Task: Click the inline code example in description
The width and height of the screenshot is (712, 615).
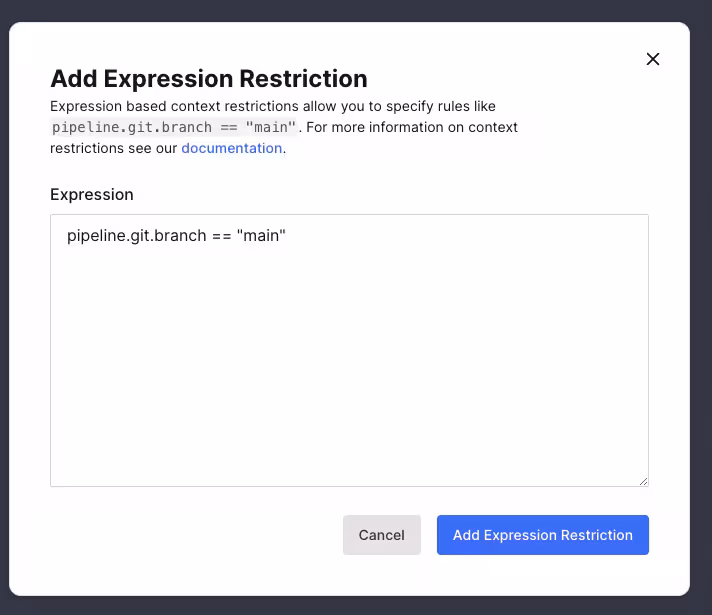Action: tap(174, 127)
